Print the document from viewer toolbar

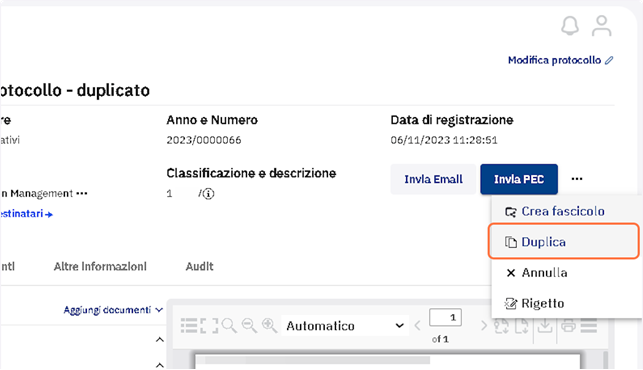click(x=568, y=326)
